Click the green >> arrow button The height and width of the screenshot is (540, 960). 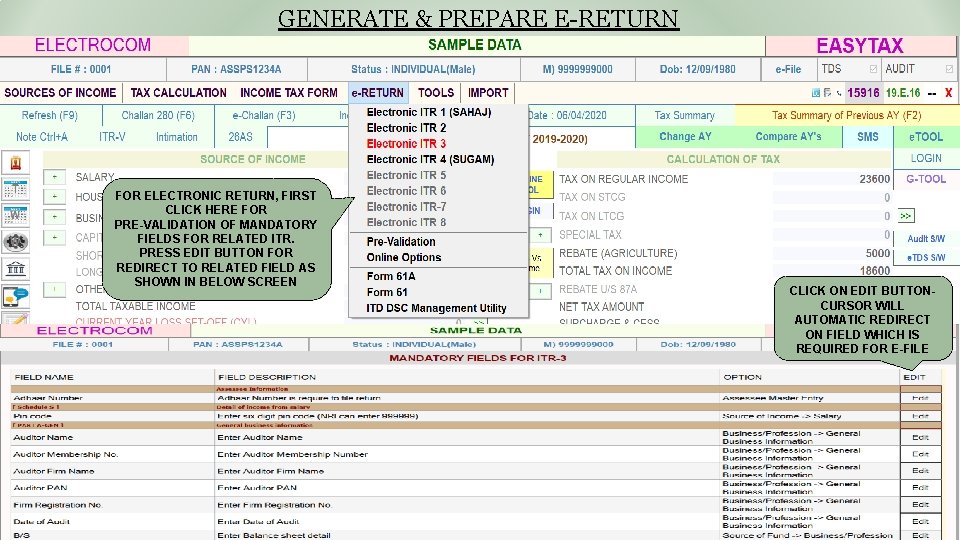[x=906, y=216]
